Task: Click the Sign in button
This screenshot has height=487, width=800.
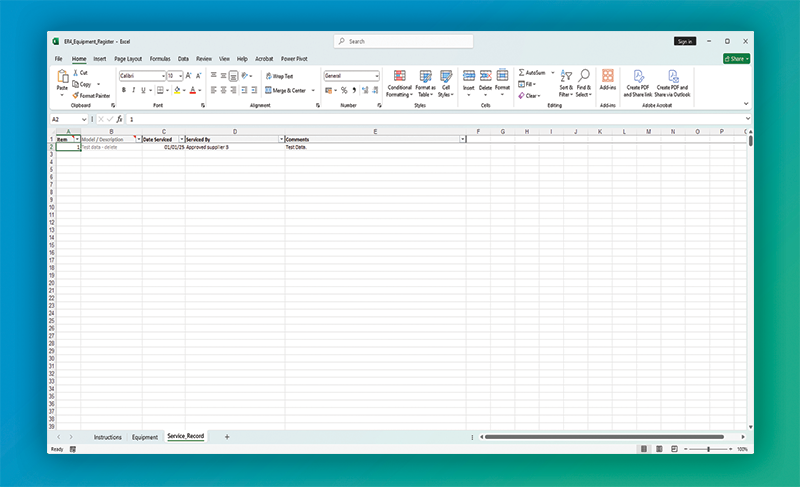Action: 685,41
